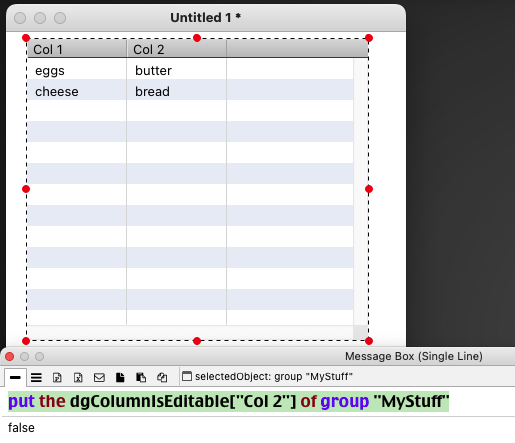Click the Untitled 1 window close button
Image resolution: width=515 pixels, height=443 pixels.
point(20,18)
